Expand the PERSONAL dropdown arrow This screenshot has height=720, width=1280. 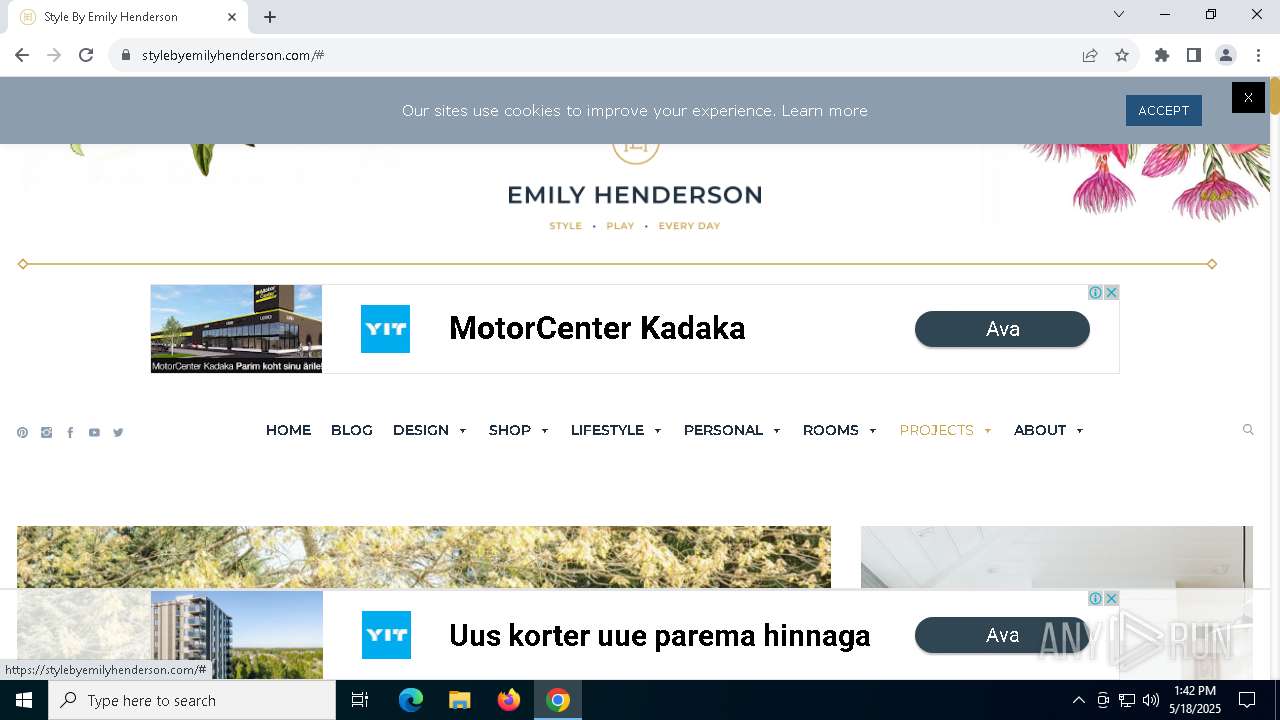coord(776,431)
